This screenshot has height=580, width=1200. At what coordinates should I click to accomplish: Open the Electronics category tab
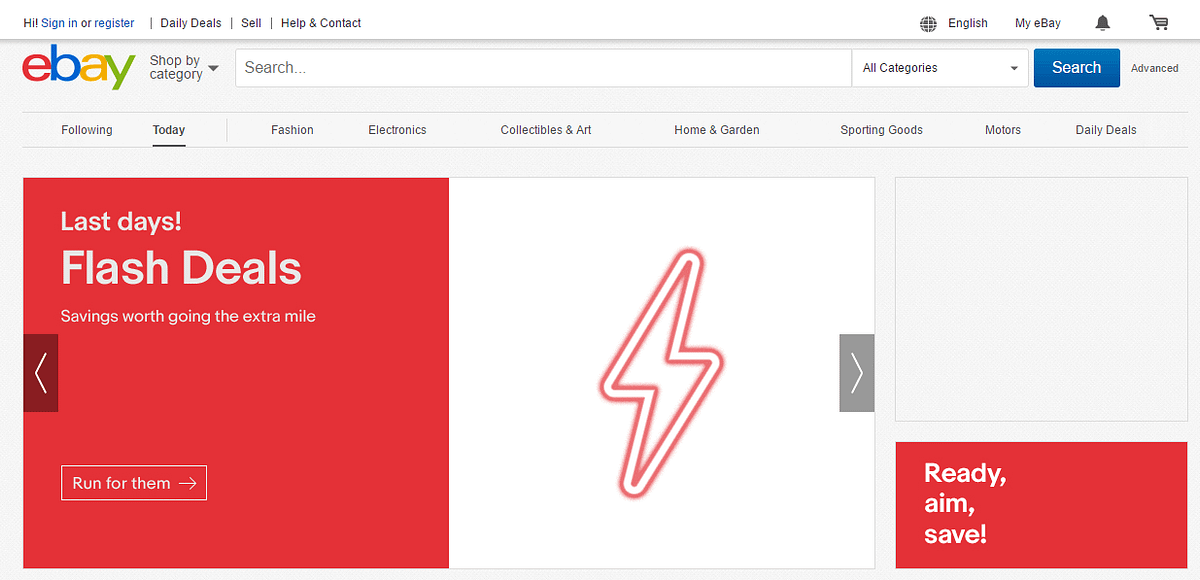(x=397, y=130)
